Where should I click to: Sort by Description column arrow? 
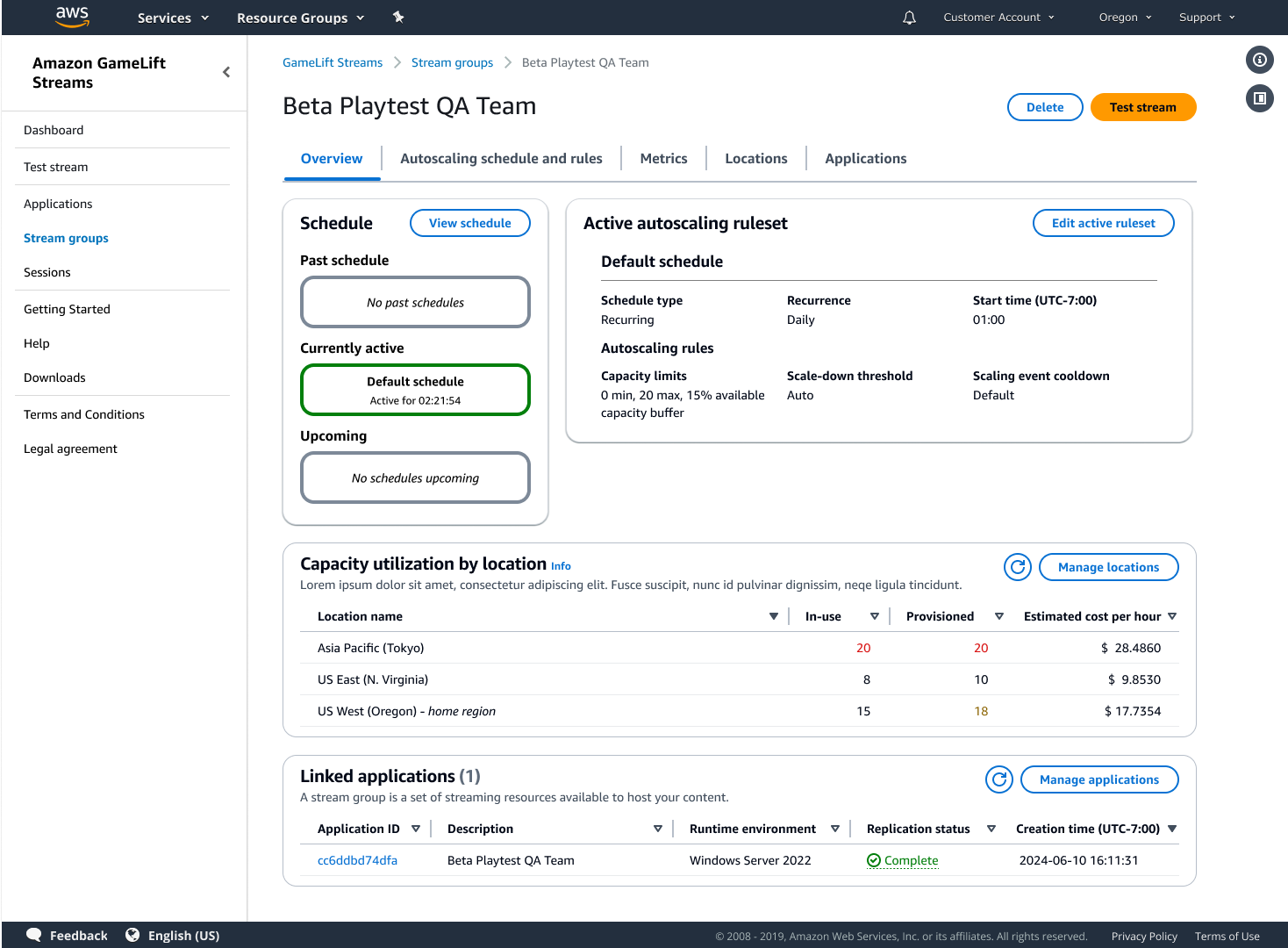click(658, 829)
